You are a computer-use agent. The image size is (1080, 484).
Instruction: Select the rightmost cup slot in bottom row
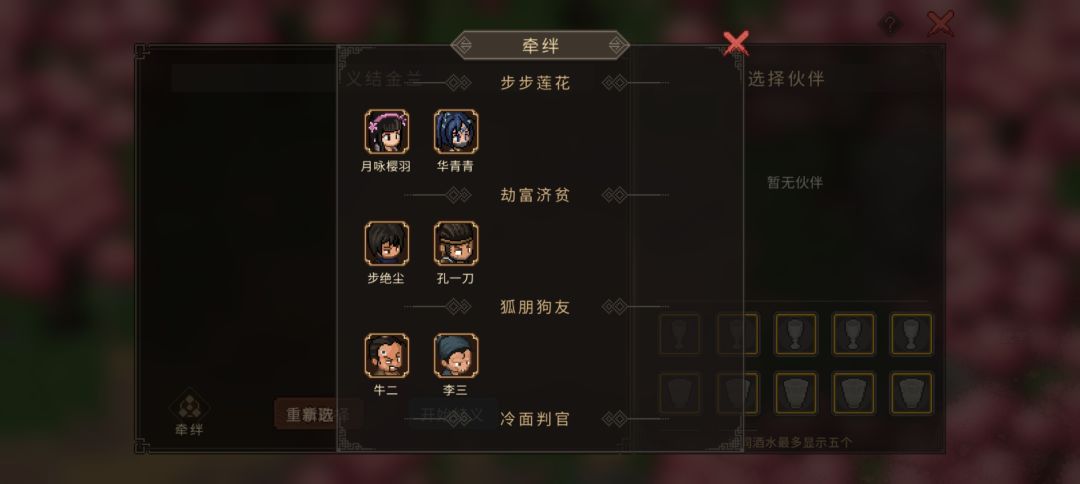coord(912,394)
